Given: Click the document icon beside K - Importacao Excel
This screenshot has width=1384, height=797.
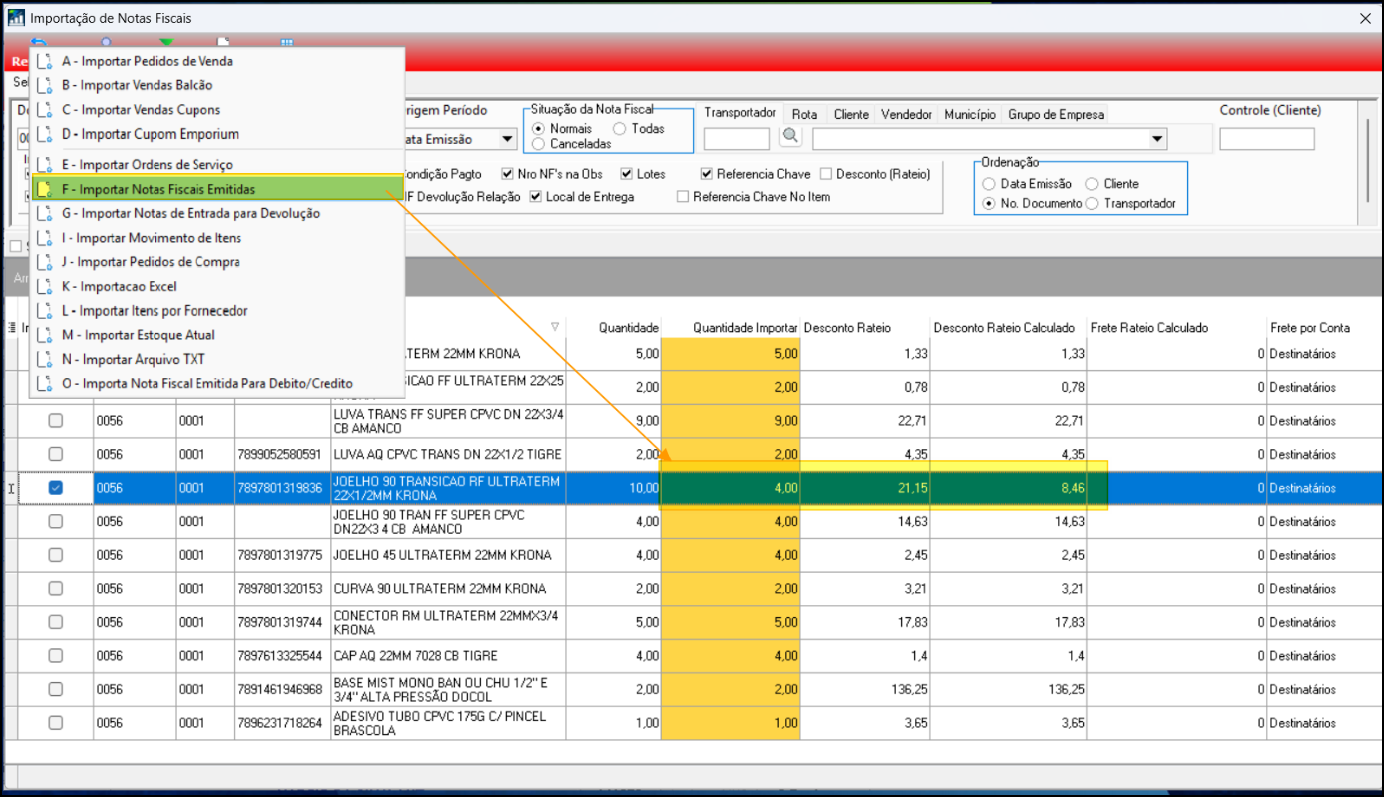Looking at the screenshot, I should tap(43, 286).
